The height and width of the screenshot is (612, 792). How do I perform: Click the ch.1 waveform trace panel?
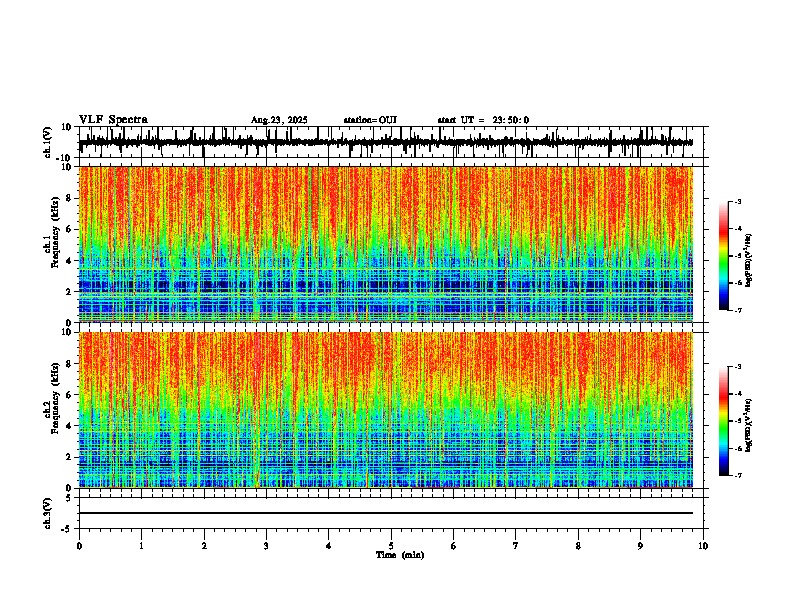pyautogui.click(x=390, y=142)
